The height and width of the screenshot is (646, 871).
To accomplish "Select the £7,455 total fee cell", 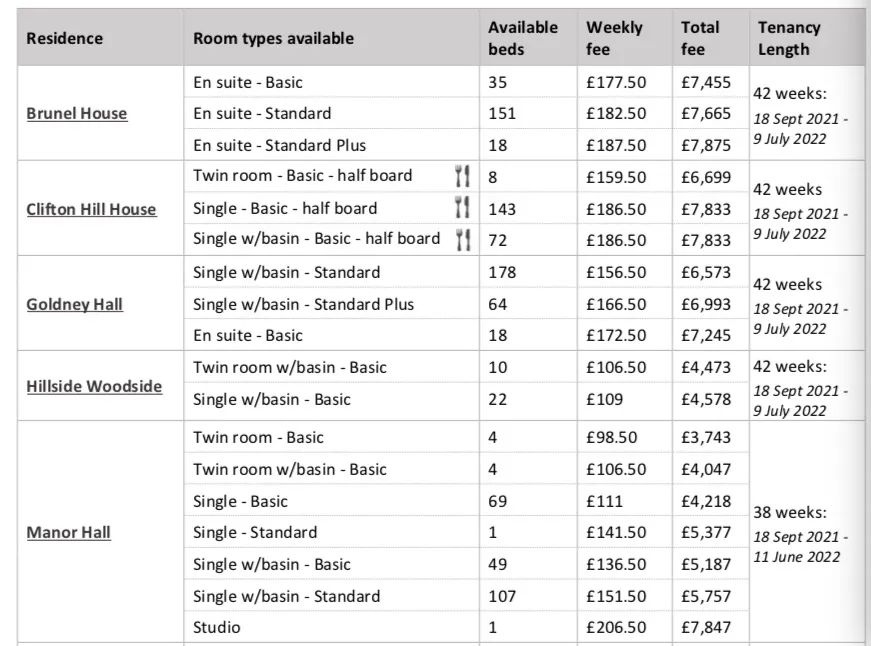I will click(710, 82).
